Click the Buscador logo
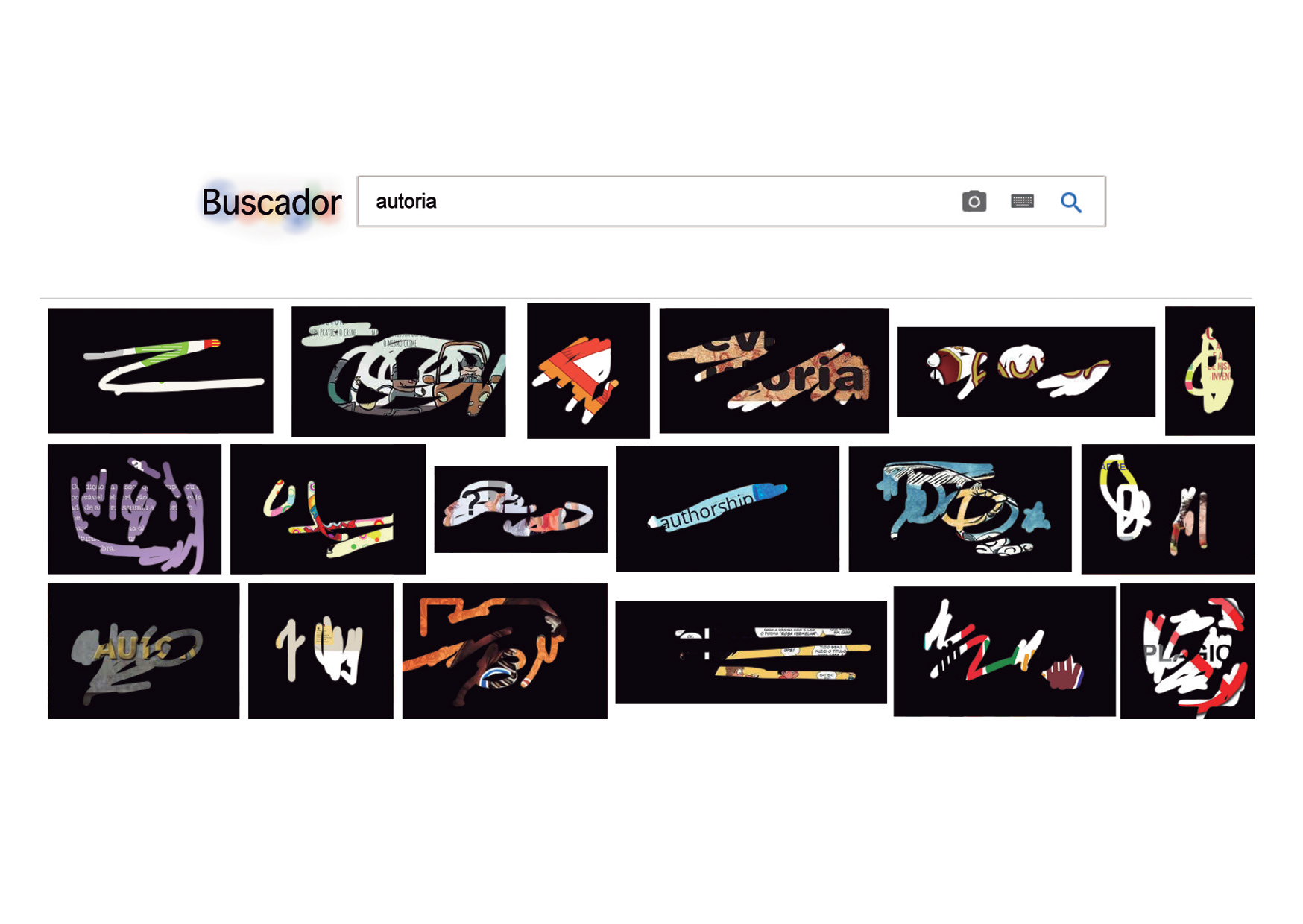The height and width of the screenshot is (924, 1303). click(271, 203)
